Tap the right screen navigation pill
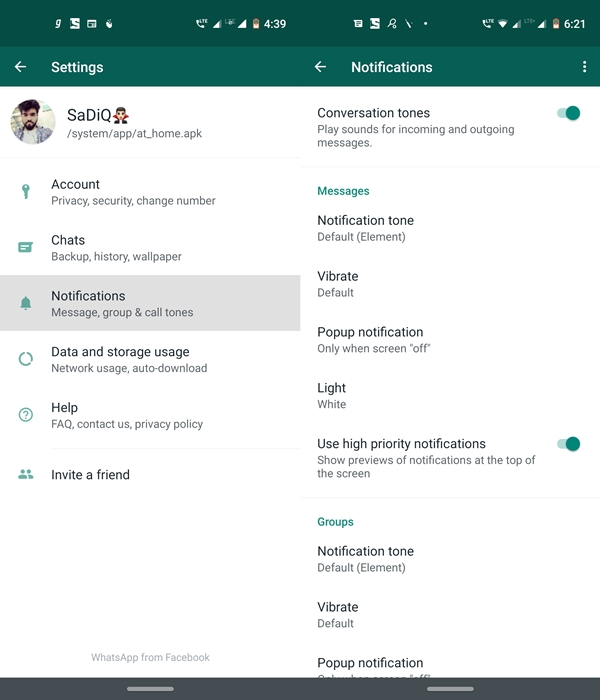600x700 pixels. [450, 689]
